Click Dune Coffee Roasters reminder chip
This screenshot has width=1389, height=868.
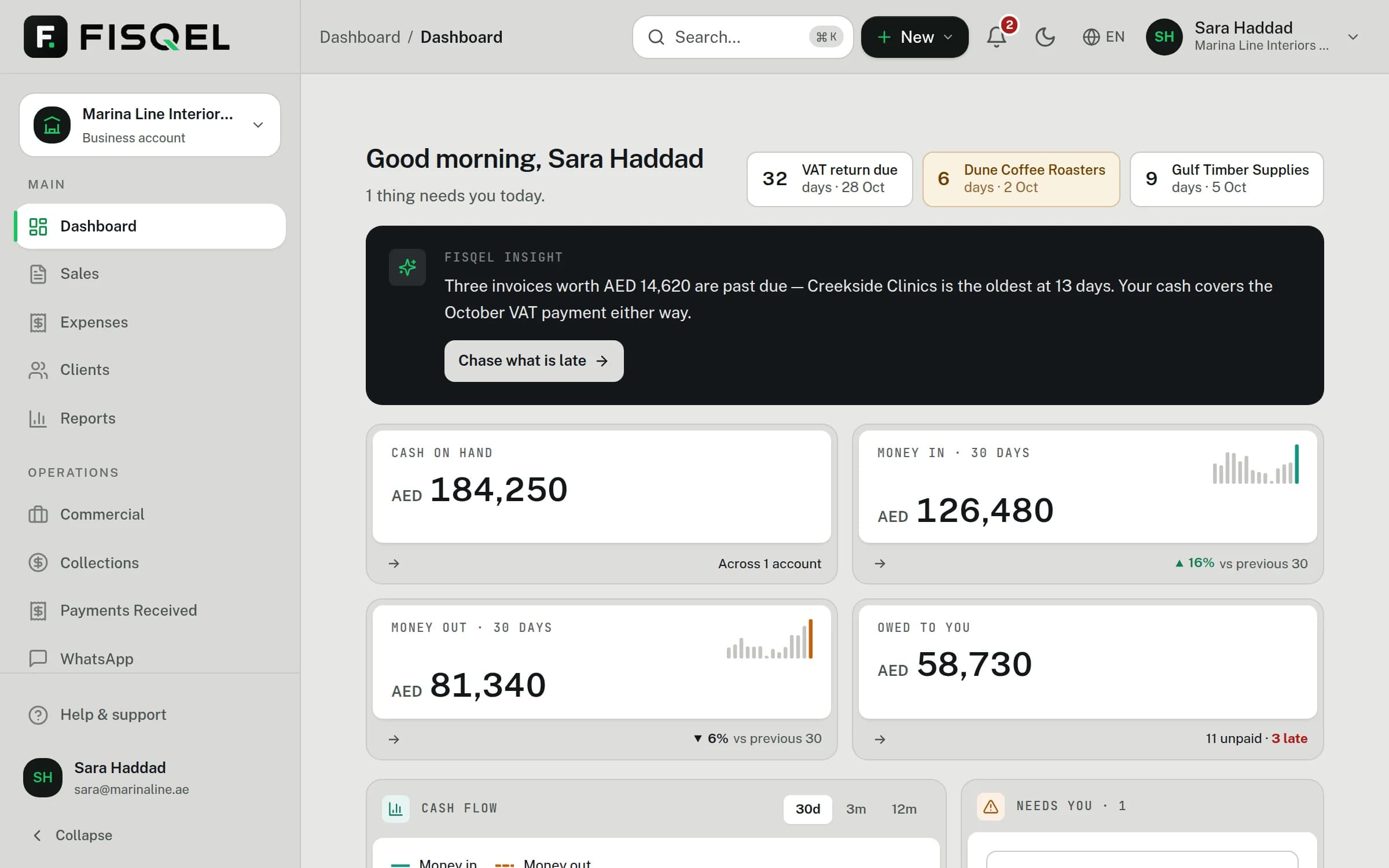point(1021,179)
